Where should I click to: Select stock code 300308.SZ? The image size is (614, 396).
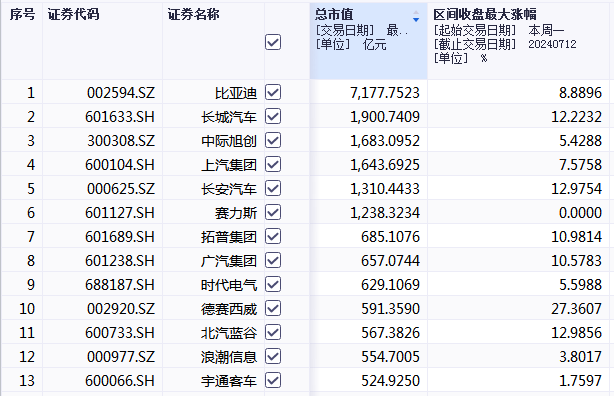(121, 141)
